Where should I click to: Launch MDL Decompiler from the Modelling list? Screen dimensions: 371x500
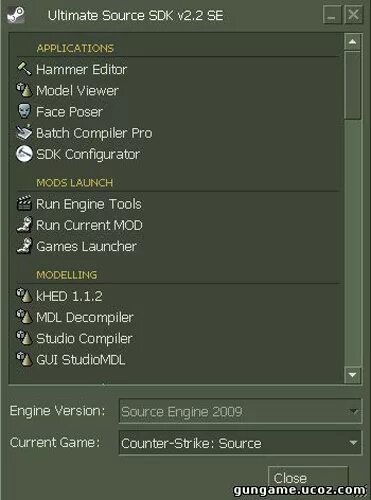pos(85,317)
